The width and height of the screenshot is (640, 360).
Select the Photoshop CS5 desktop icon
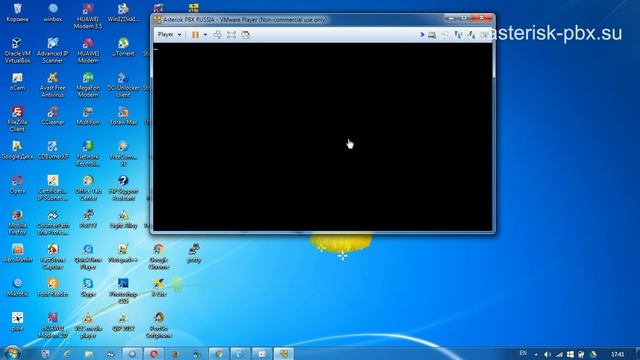[x=123, y=291]
